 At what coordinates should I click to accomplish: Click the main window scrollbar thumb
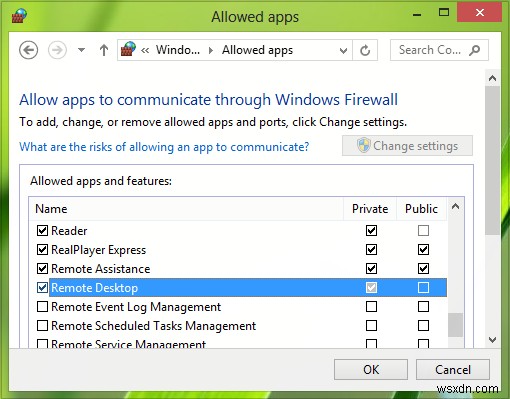coord(492,161)
